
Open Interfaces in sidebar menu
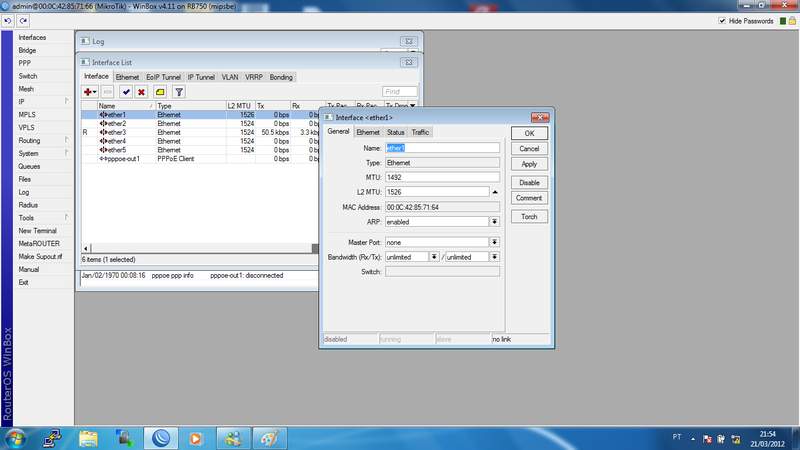32,37
